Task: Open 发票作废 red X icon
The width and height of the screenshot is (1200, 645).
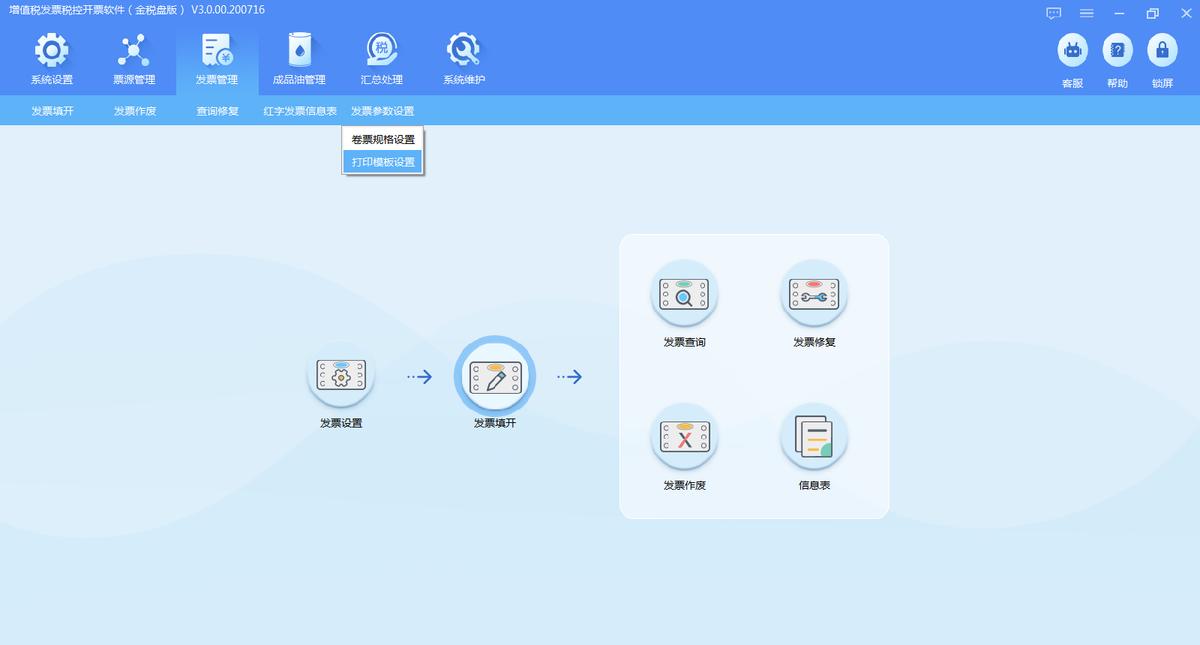Action: coord(684,437)
